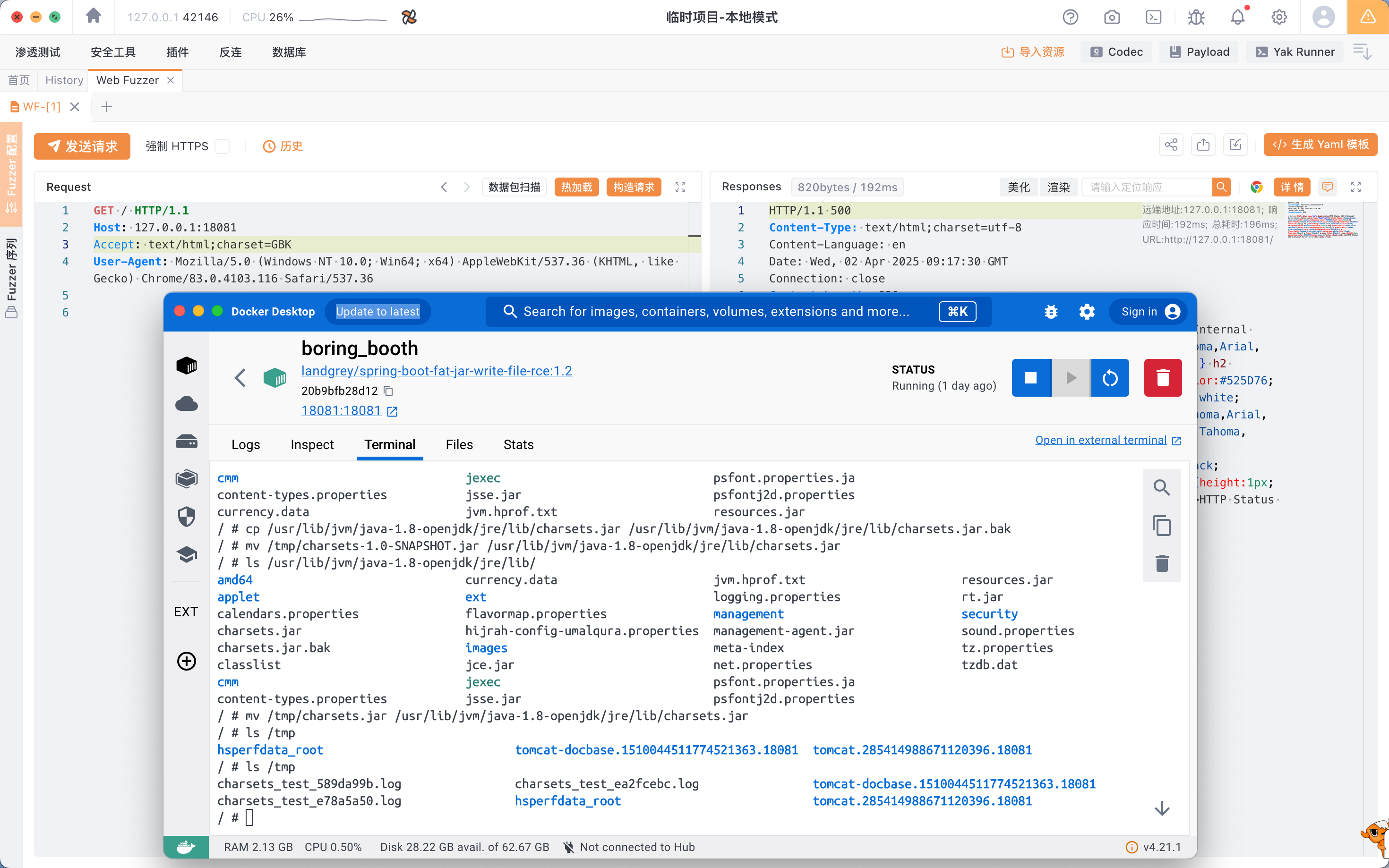1389x868 pixels.
Task: Open Docker Volumes sidebar icon
Action: 186,442
